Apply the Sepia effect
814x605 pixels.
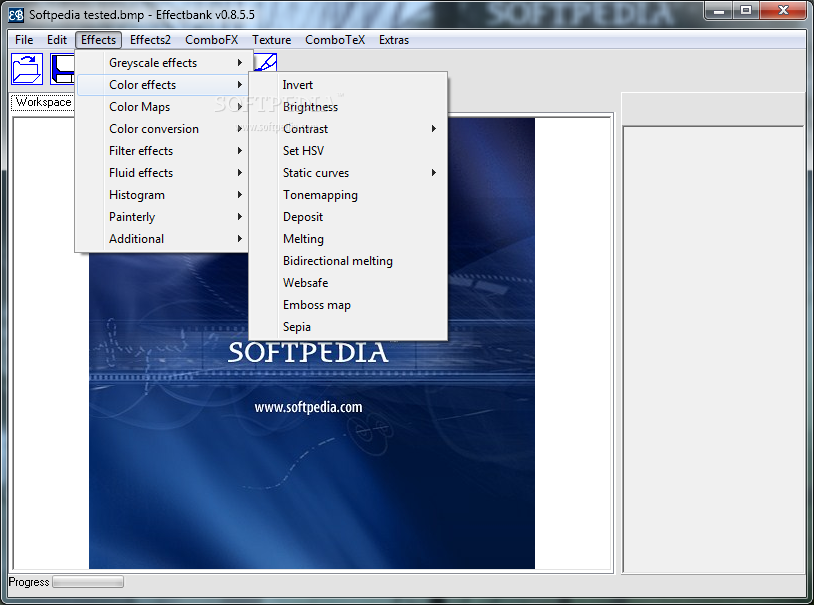pos(348,327)
